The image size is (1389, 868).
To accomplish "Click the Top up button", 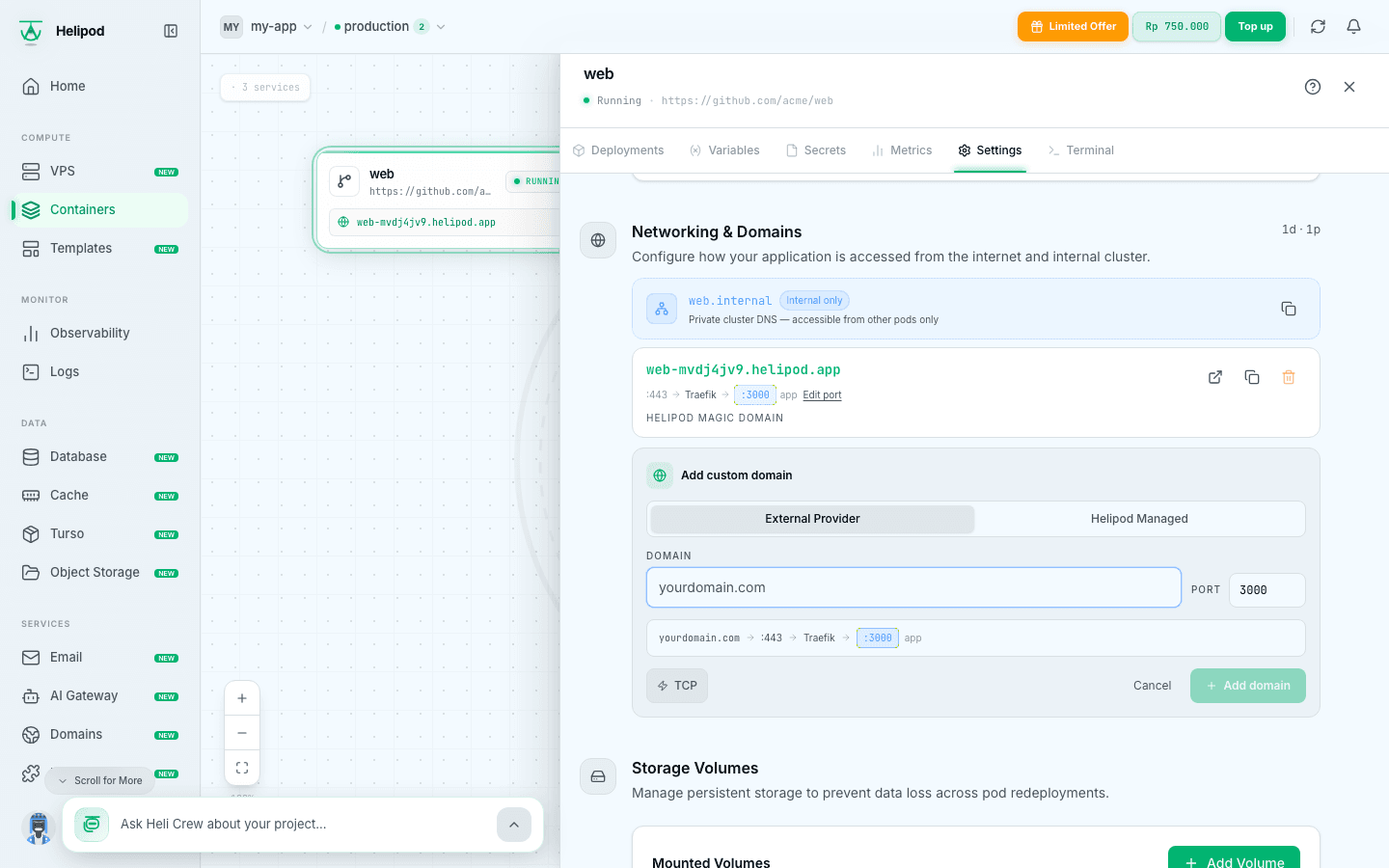I will 1255,27.
